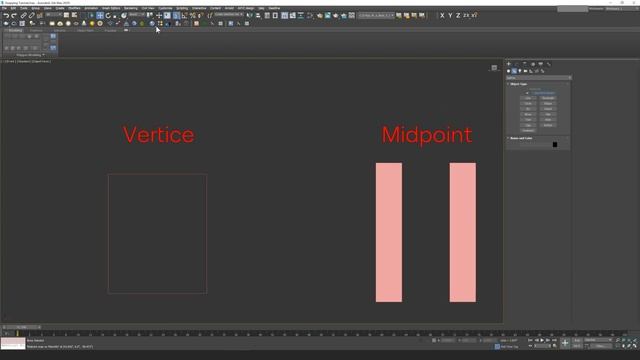Switch to the Object Paint ribbon tab
Screen dimensions: 640x360
pos(85,30)
